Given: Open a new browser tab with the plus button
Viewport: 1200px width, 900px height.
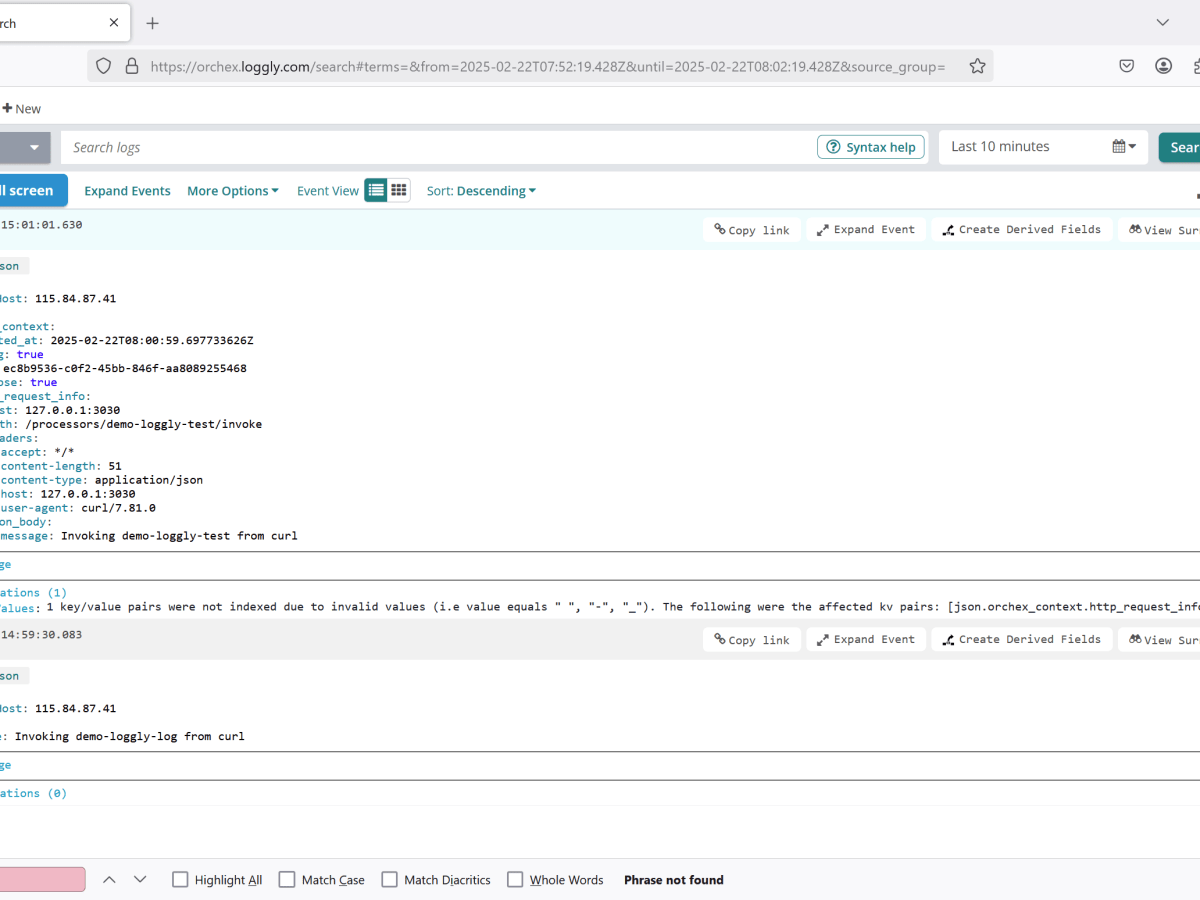Looking at the screenshot, I should click(150, 22).
